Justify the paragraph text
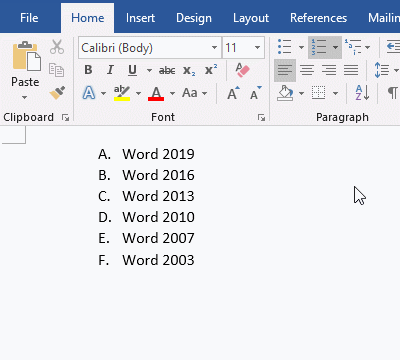 [351, 70]
